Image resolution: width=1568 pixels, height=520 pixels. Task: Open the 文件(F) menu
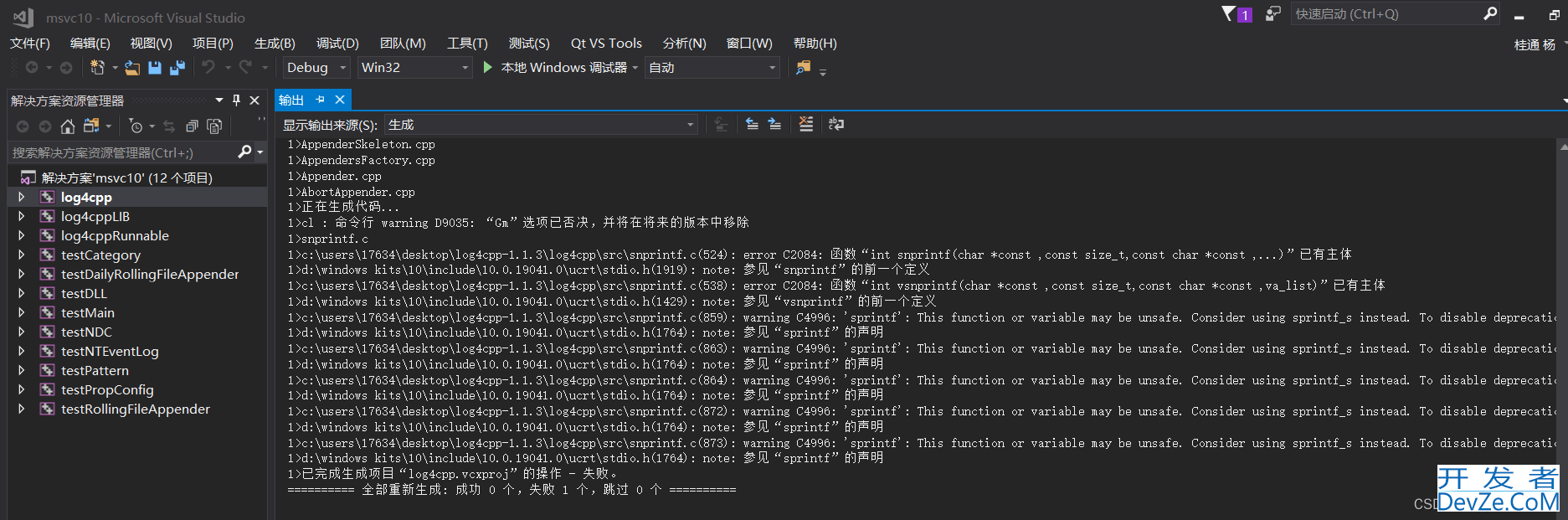pyautogui.click(x=30, y=44)
